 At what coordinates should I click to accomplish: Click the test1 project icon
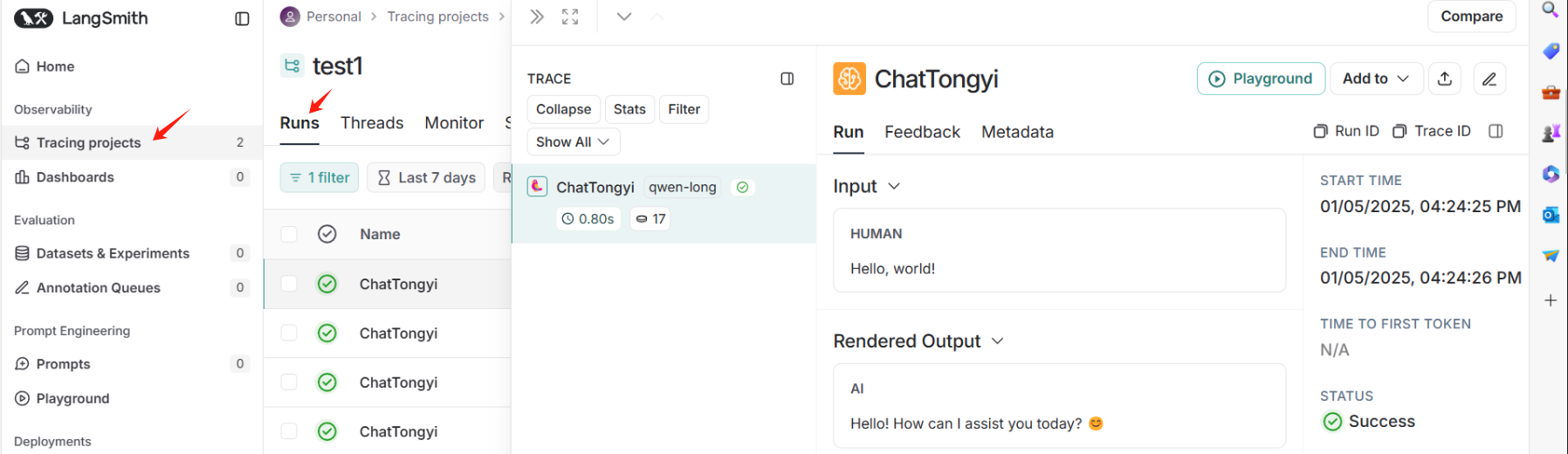[x=292, y=65]
